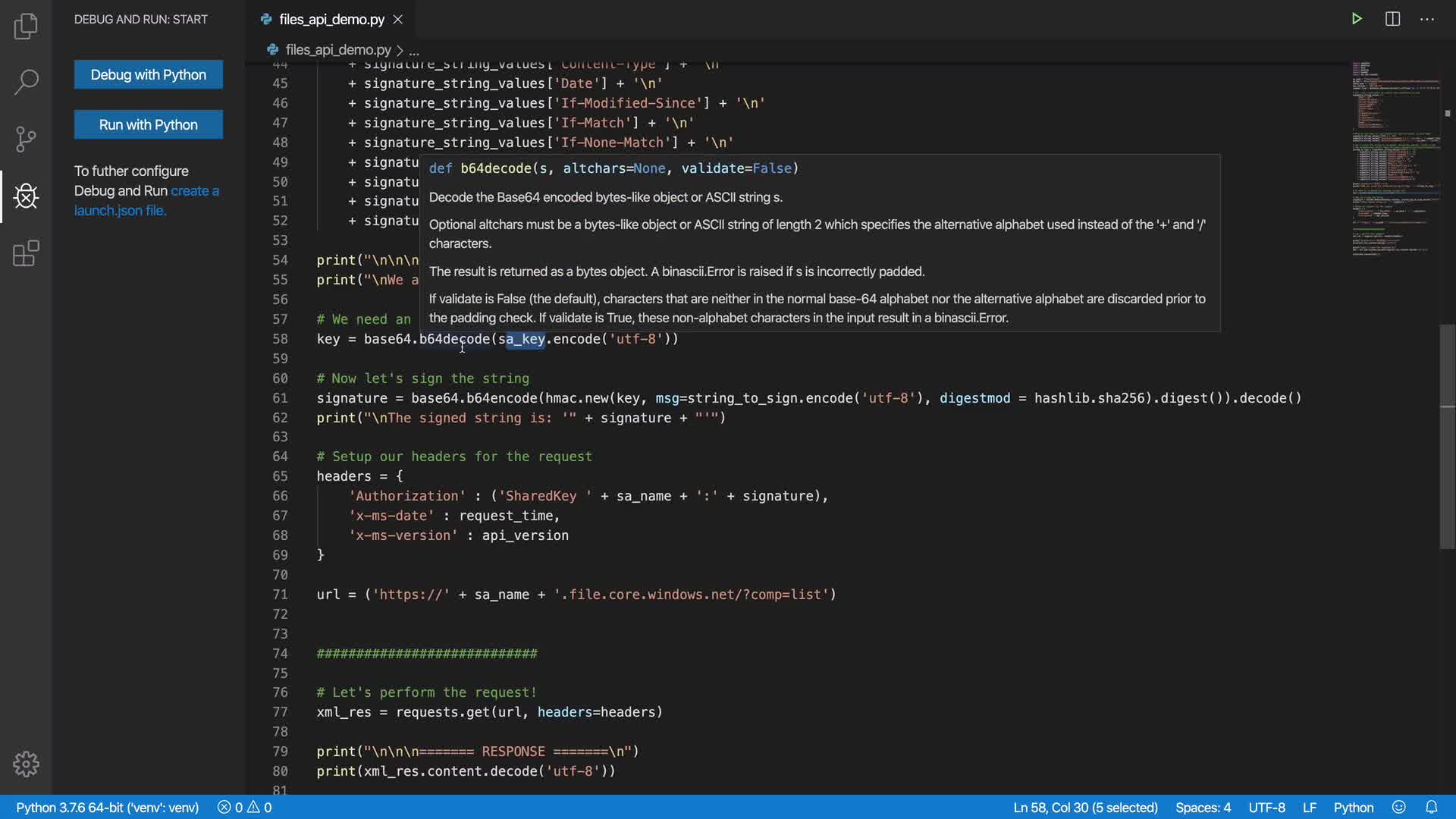Click the feedback smiley in status bar
The width and height of the screenshot is (1456, 819).
1399,808
